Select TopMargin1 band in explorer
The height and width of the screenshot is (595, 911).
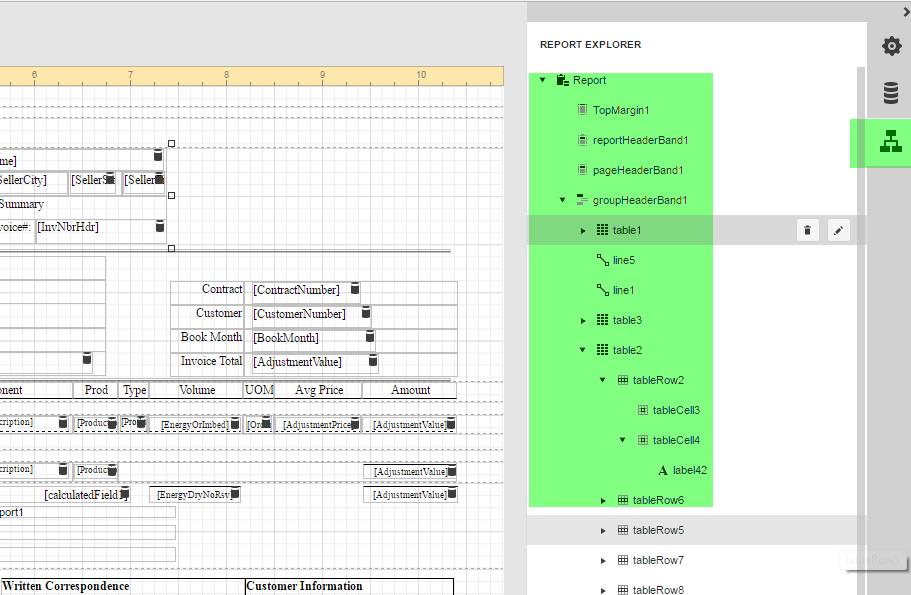(620, 110)
